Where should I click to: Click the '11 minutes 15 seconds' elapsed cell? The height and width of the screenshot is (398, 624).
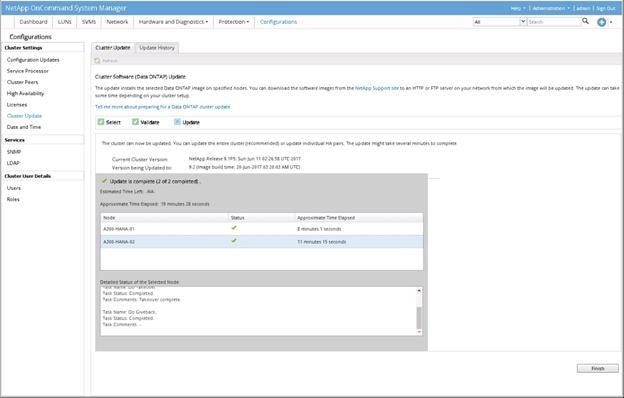(322, 242)
